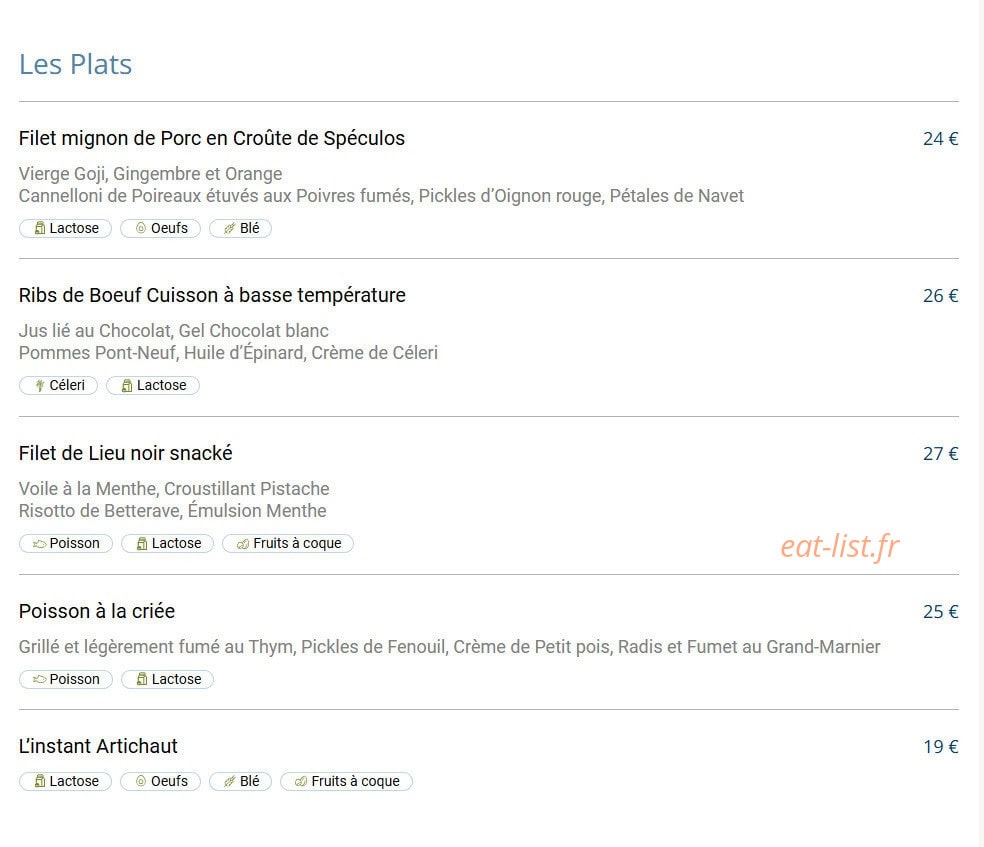Open Filet de Lieu noir snacké dish
984x847 pixels.
point(126,453)
